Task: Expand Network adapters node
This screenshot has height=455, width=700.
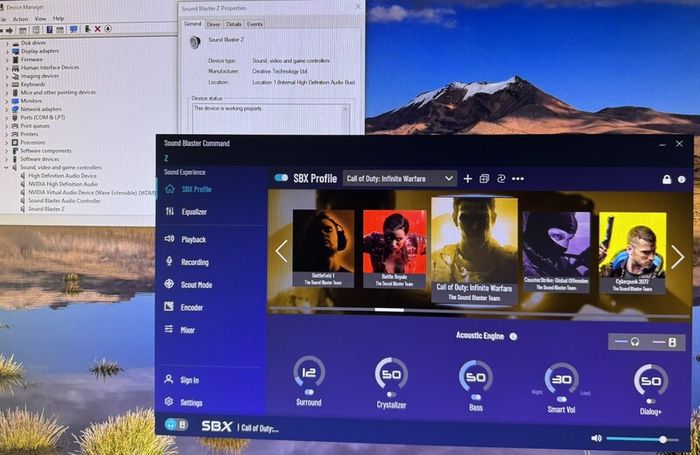Action: [x=6, y=109]
